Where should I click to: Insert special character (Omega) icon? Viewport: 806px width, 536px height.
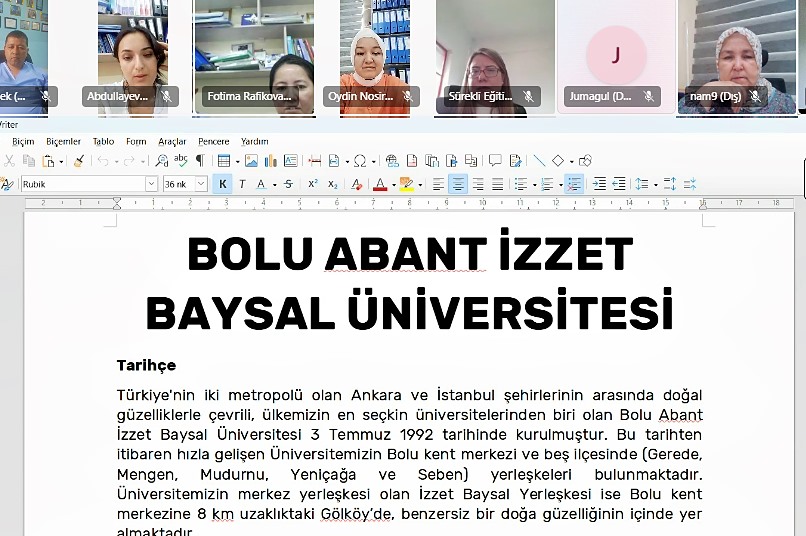pos(360,161)
